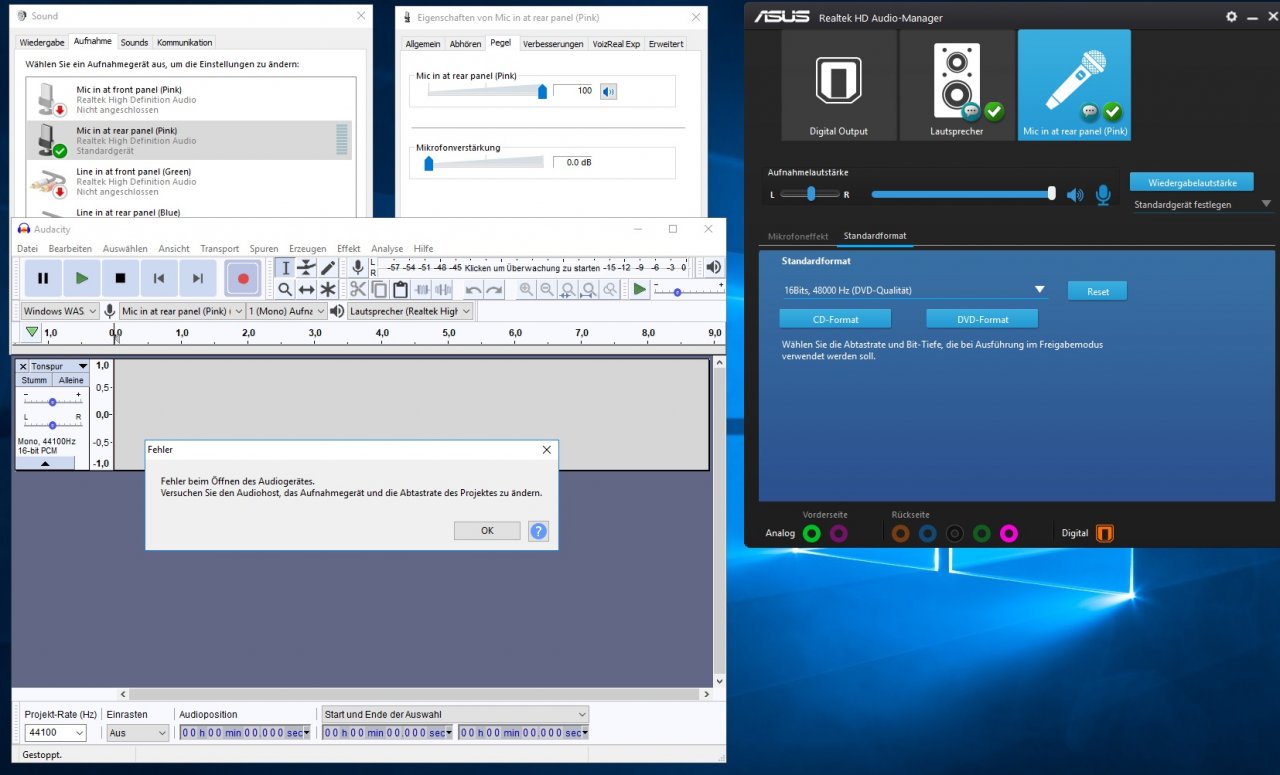The width and height of the screenshot is (1280, 775).
Task: Click the help icon in Fehler dialog
Action: [x=538, y=531]
